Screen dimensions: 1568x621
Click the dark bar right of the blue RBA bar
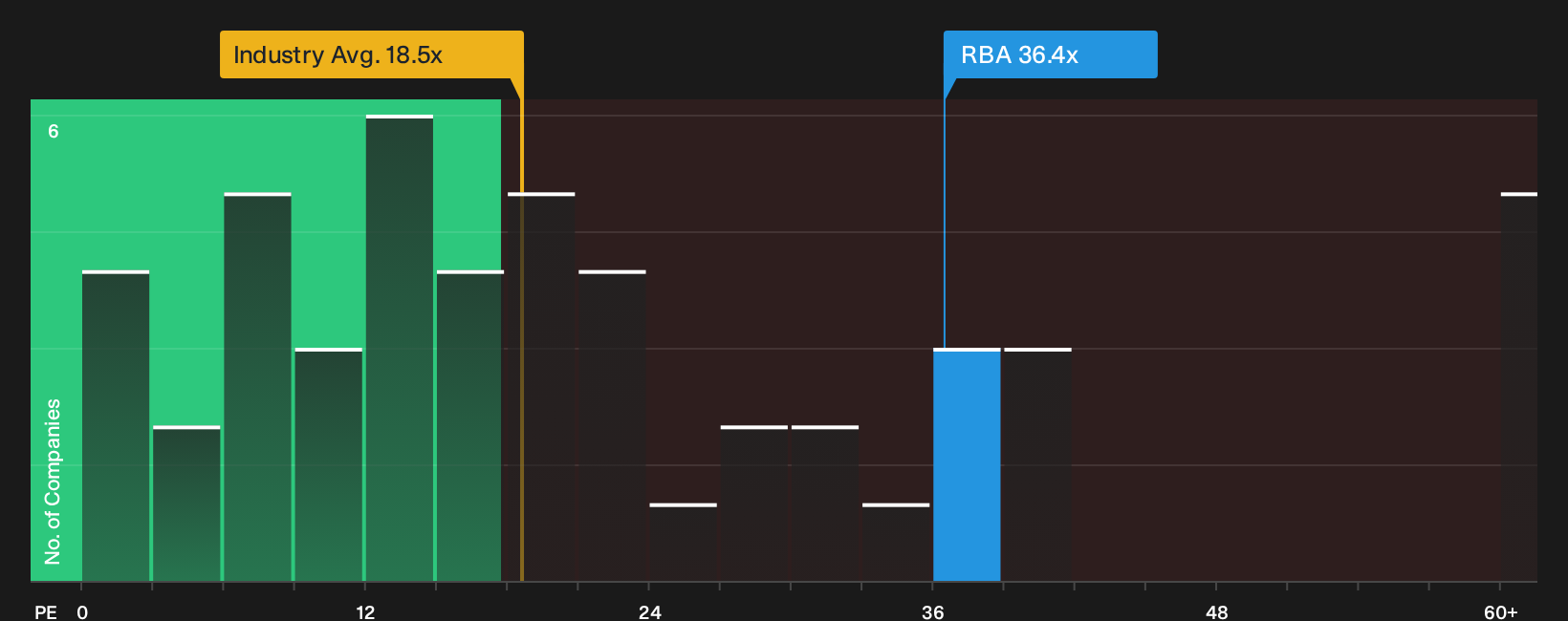pyautogui.click(x=1037, y=465)
